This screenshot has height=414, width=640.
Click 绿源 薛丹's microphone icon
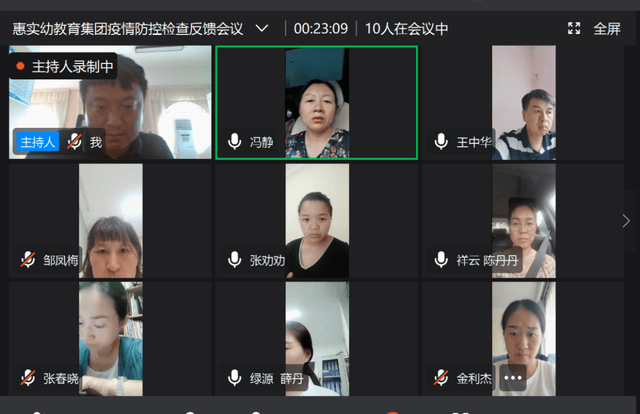point(235,378)
